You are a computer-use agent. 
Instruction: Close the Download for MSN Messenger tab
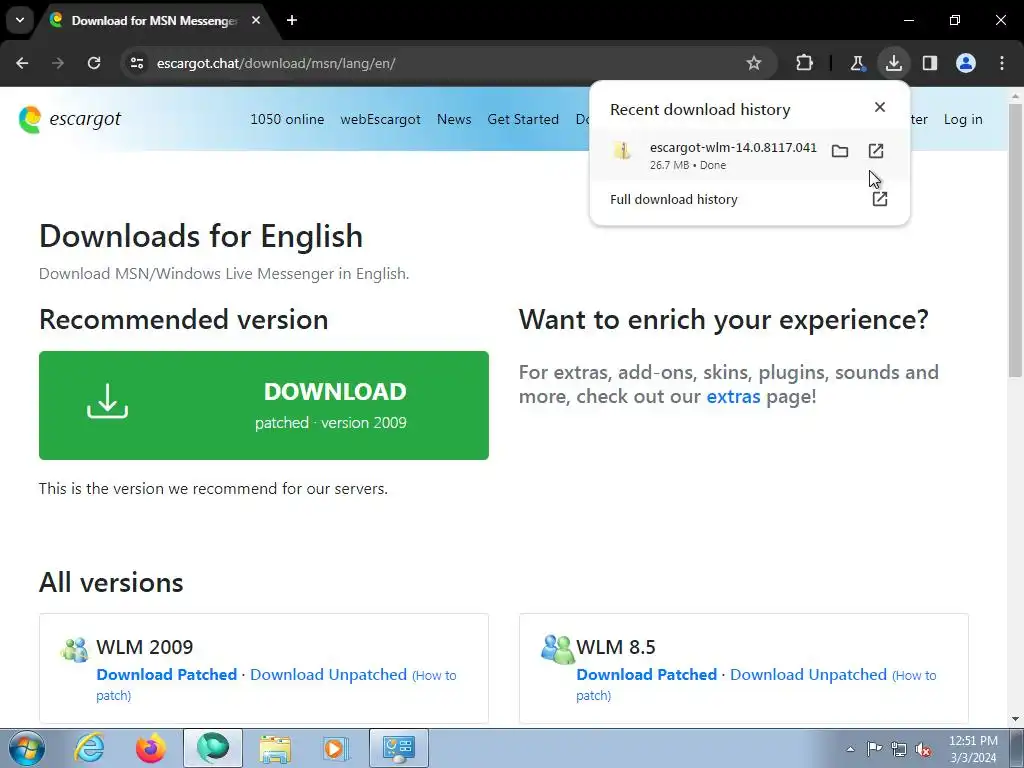256,20
